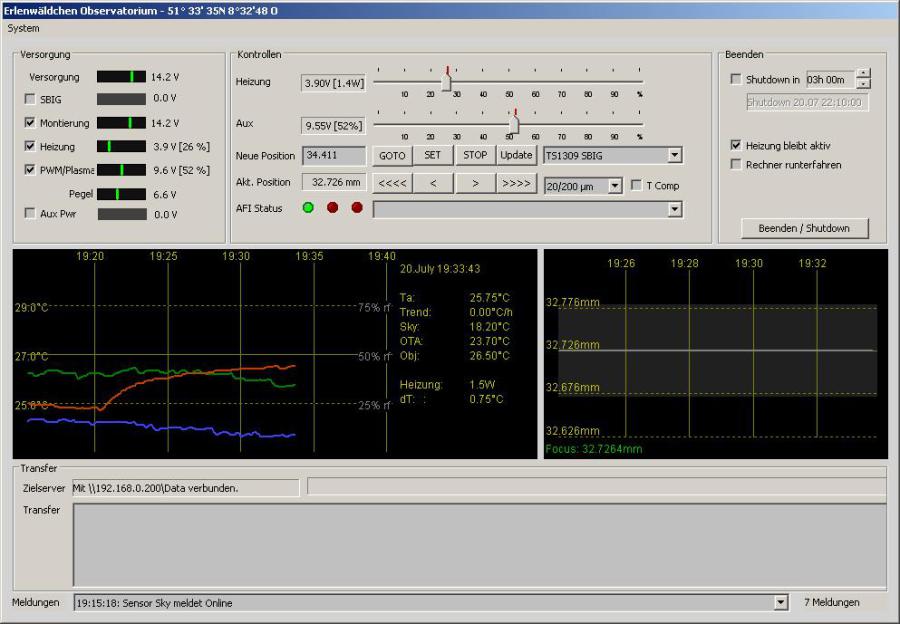The image size is (900, 624).
Task: Click the fast-forward >>>> focus button
Action: tap(517, 183)
